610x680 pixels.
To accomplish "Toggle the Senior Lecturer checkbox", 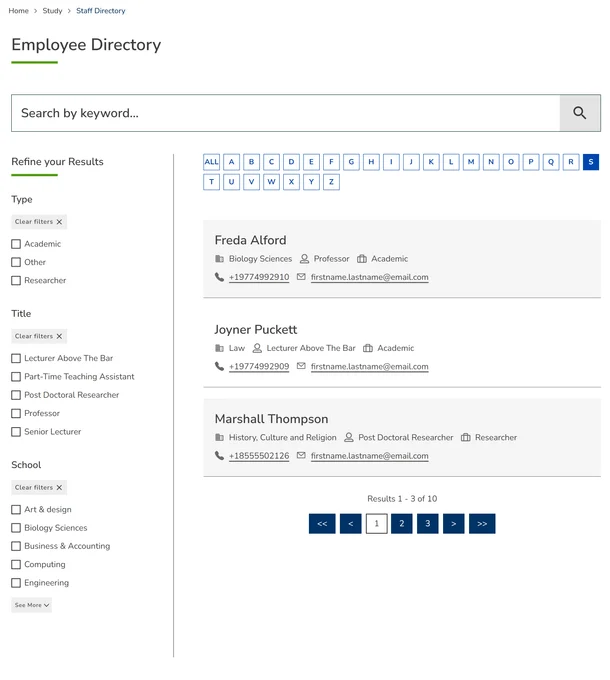I will (x=16, y=432).
